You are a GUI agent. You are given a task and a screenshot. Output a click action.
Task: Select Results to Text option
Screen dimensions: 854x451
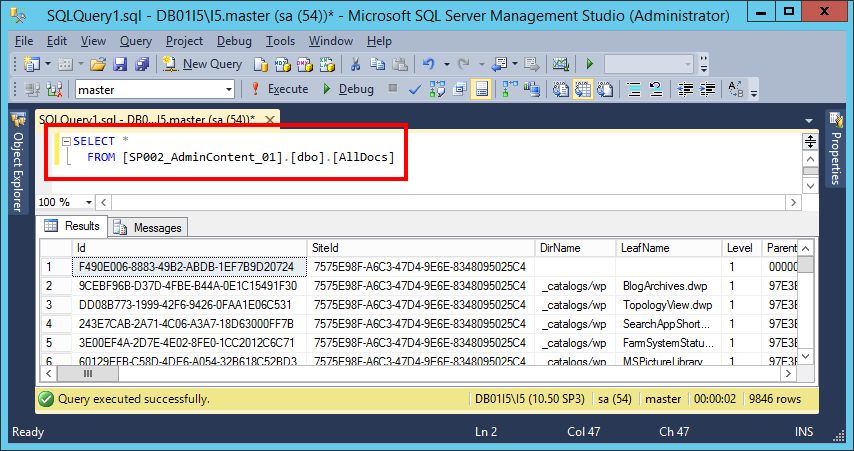(560, 89)
